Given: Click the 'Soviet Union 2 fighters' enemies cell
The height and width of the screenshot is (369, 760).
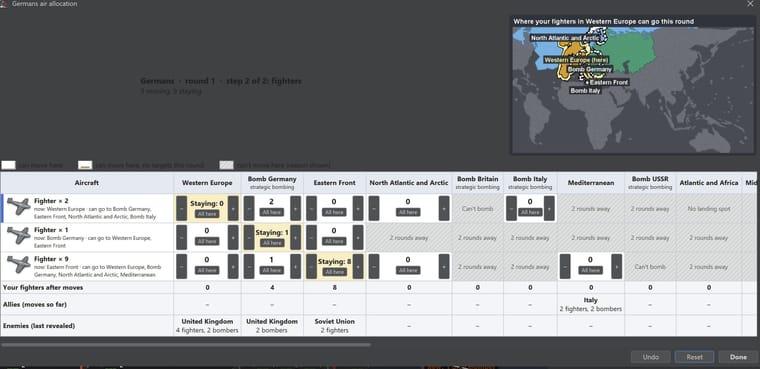Looking at the screenshot, I should pos(334,326).
